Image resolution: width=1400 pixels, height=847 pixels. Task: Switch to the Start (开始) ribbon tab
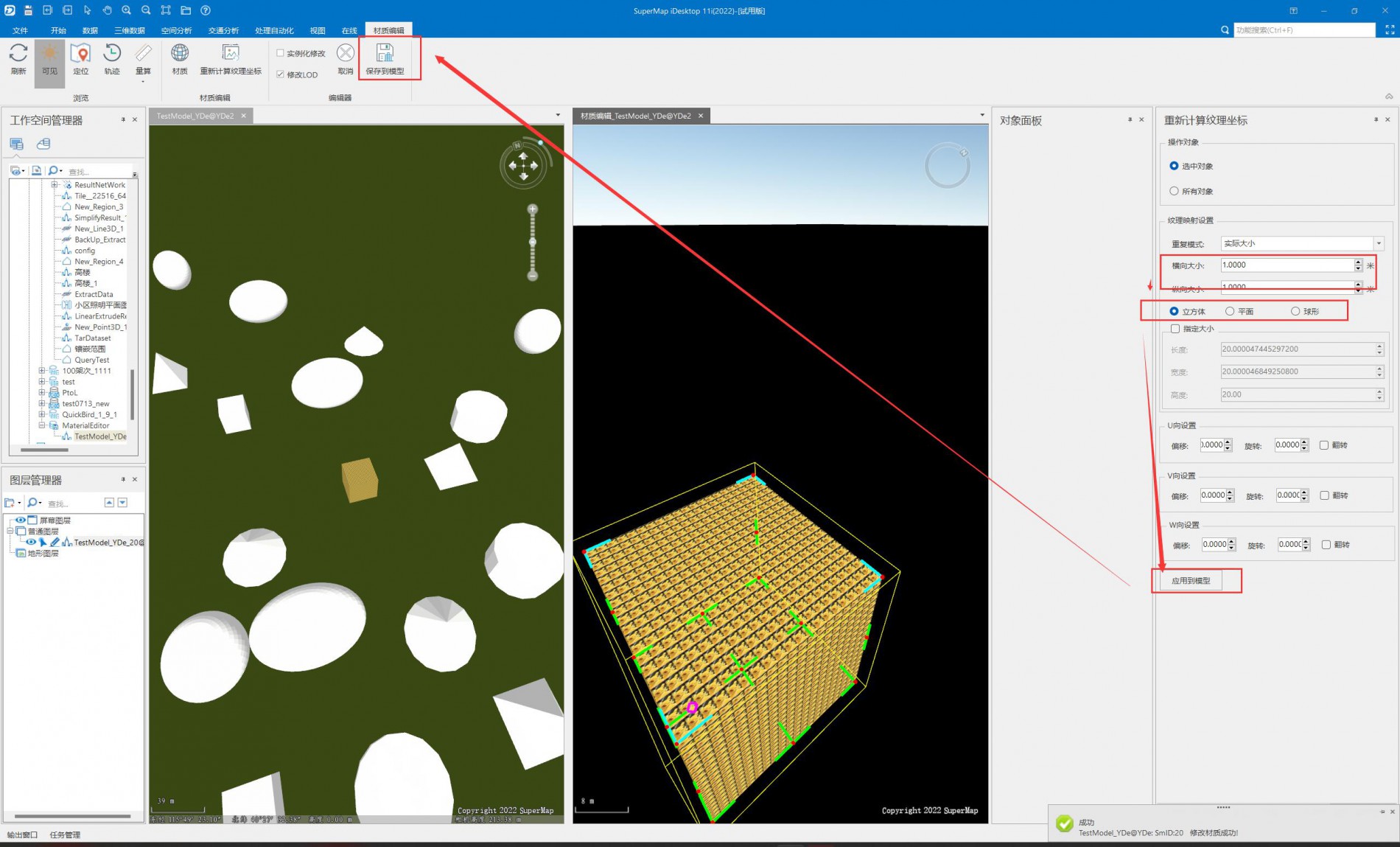[x=58, y=30]
